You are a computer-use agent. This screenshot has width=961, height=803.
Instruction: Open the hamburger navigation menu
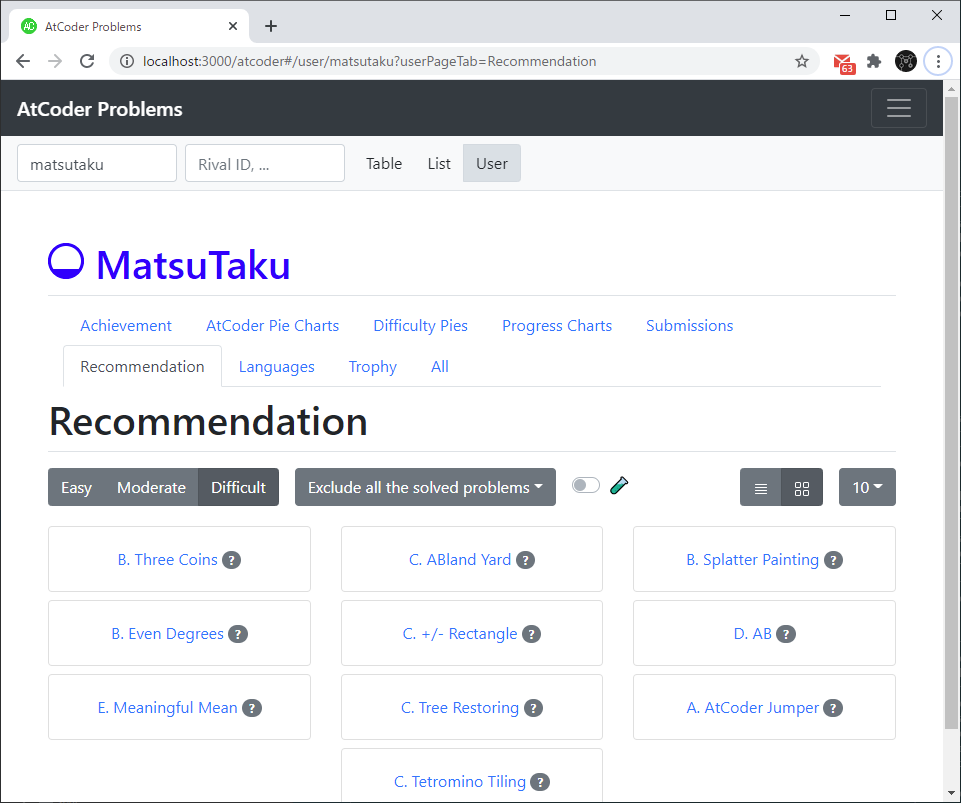coord(898,108)
